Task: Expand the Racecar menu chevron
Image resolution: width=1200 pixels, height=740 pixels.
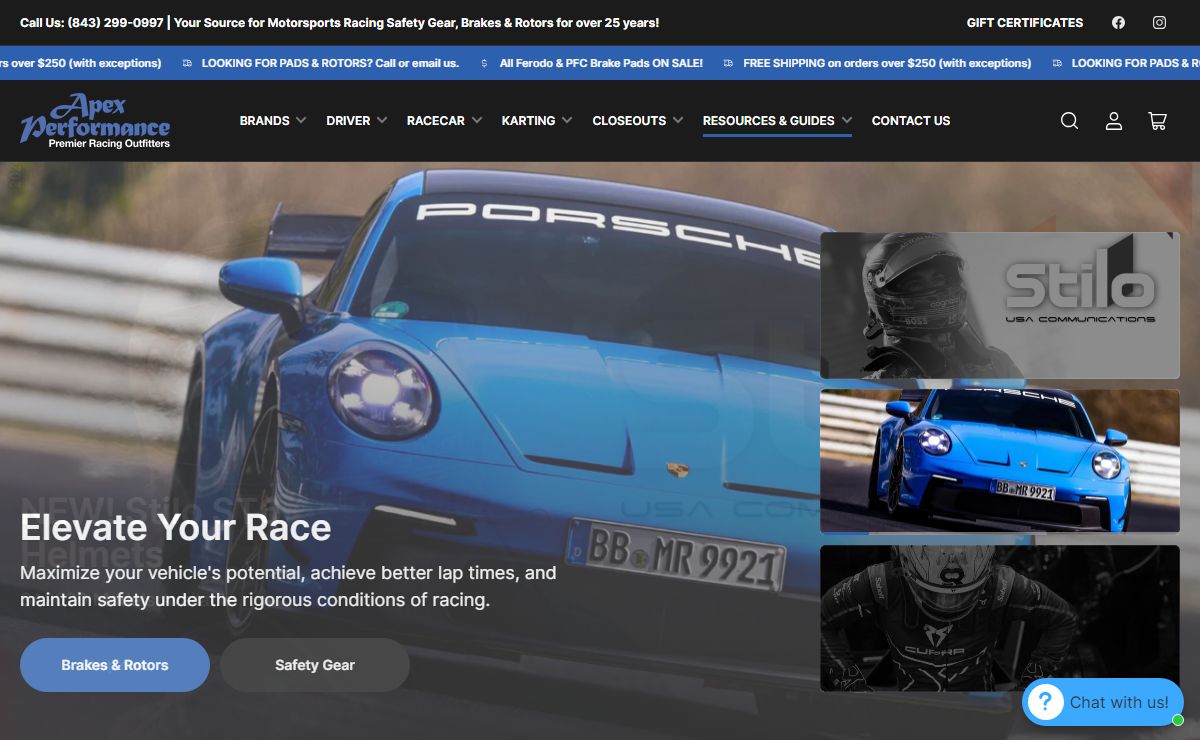Action: click(x=477, y=120)
